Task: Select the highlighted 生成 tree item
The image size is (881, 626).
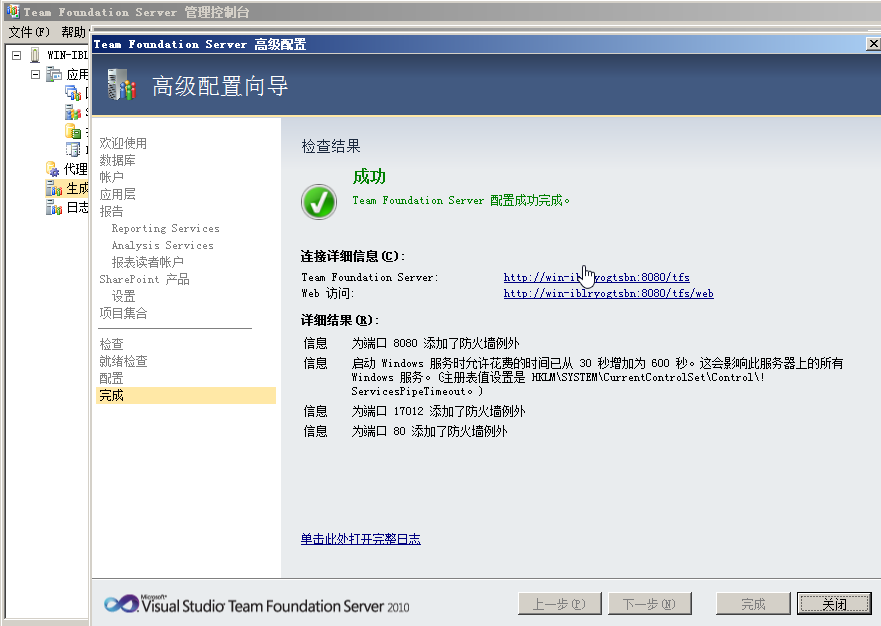Action: tap(67, 188)
